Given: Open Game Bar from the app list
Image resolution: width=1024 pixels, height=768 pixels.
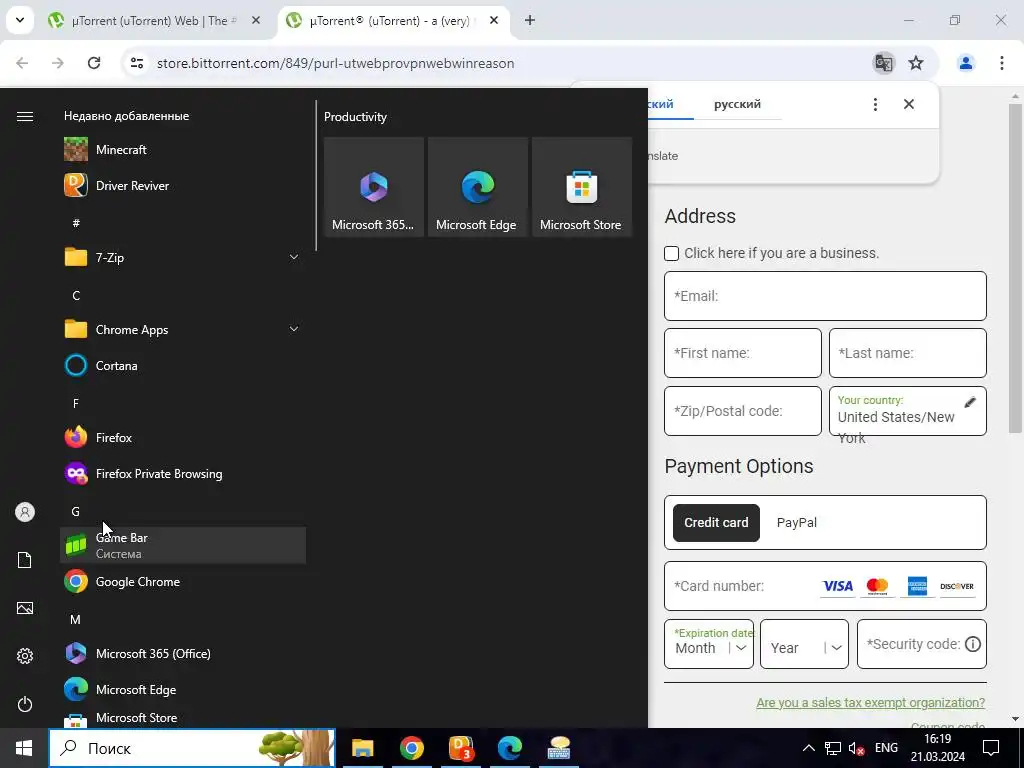Looking at the screenshot, I should click(183, 545).
